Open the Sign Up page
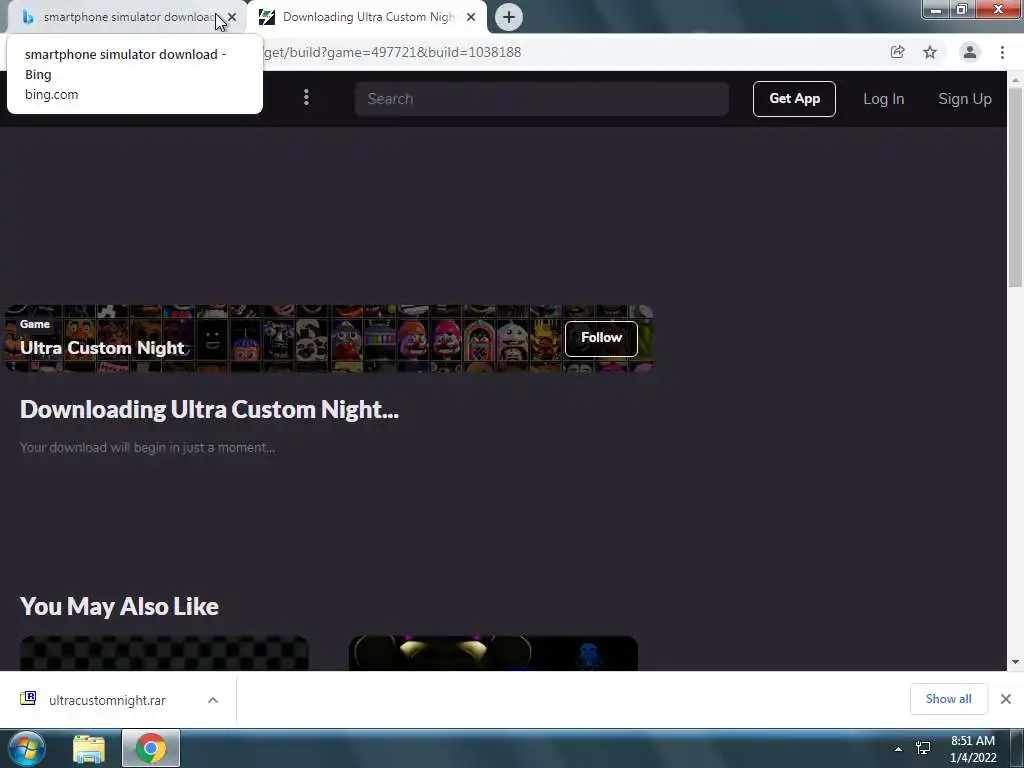Screen dimensions: 1024x768 (x=965, y=99)
